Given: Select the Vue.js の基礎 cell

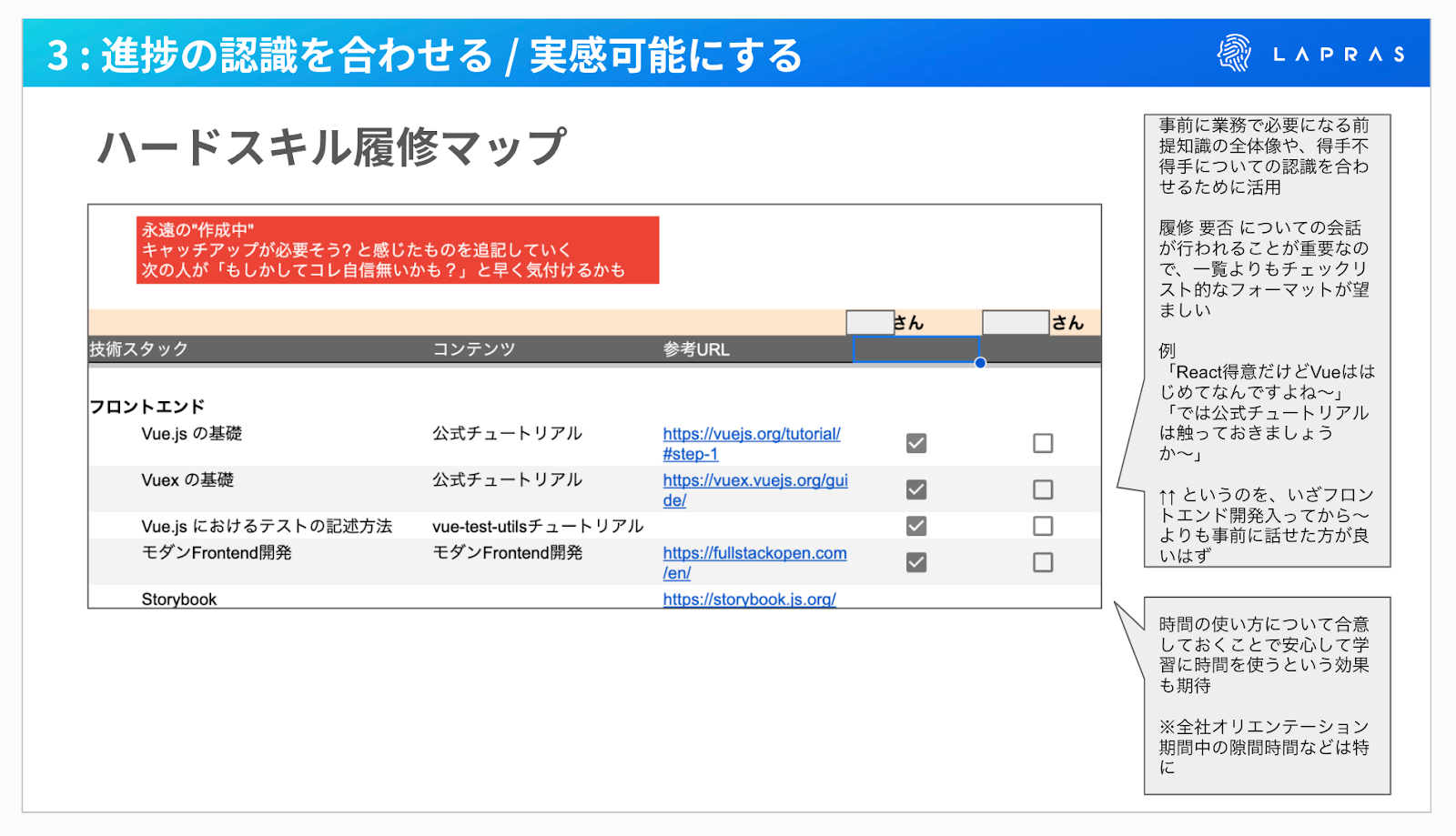Looking at the screenshot, I should [191, 434].
